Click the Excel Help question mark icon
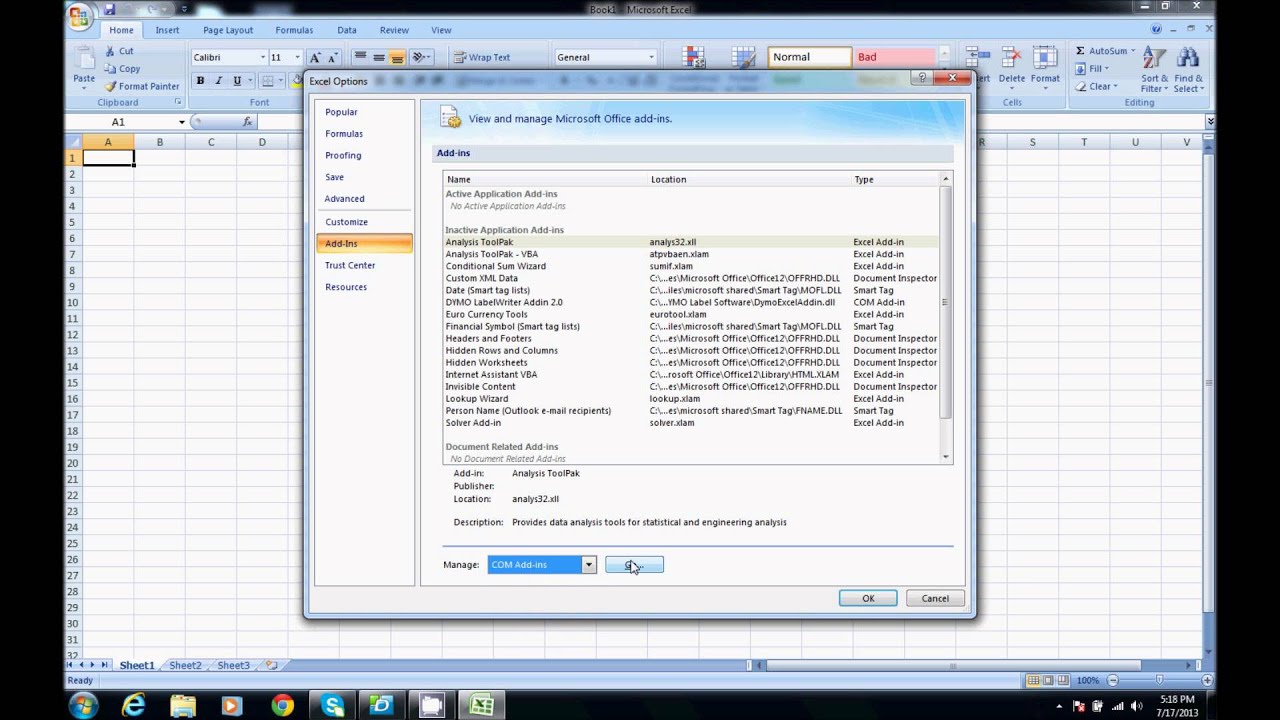The width and height of the screenshot is (1280, 720). coord(1155,30)
